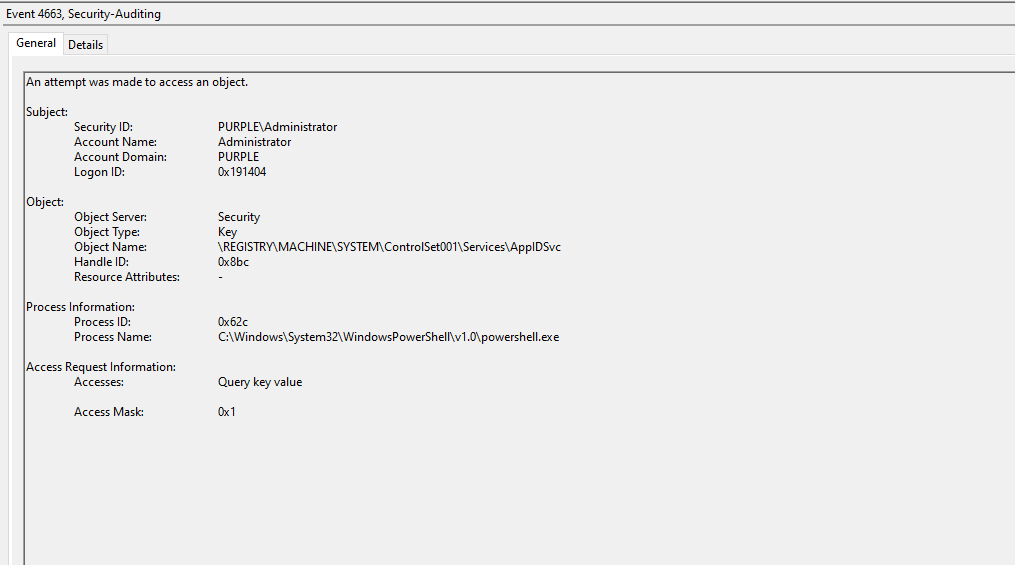
Task: Click the Object Server value Security
Action: pos(239,217)
